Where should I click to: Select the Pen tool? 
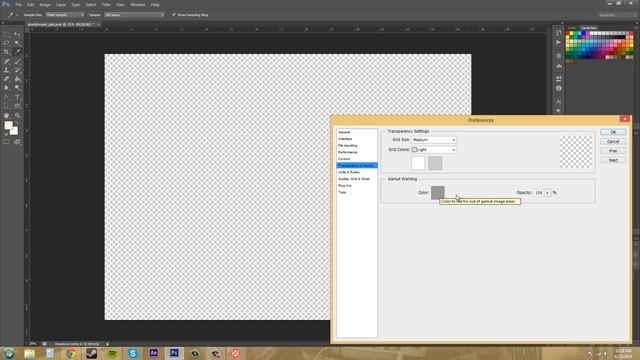pyautogui.click(x=7, y=97)
